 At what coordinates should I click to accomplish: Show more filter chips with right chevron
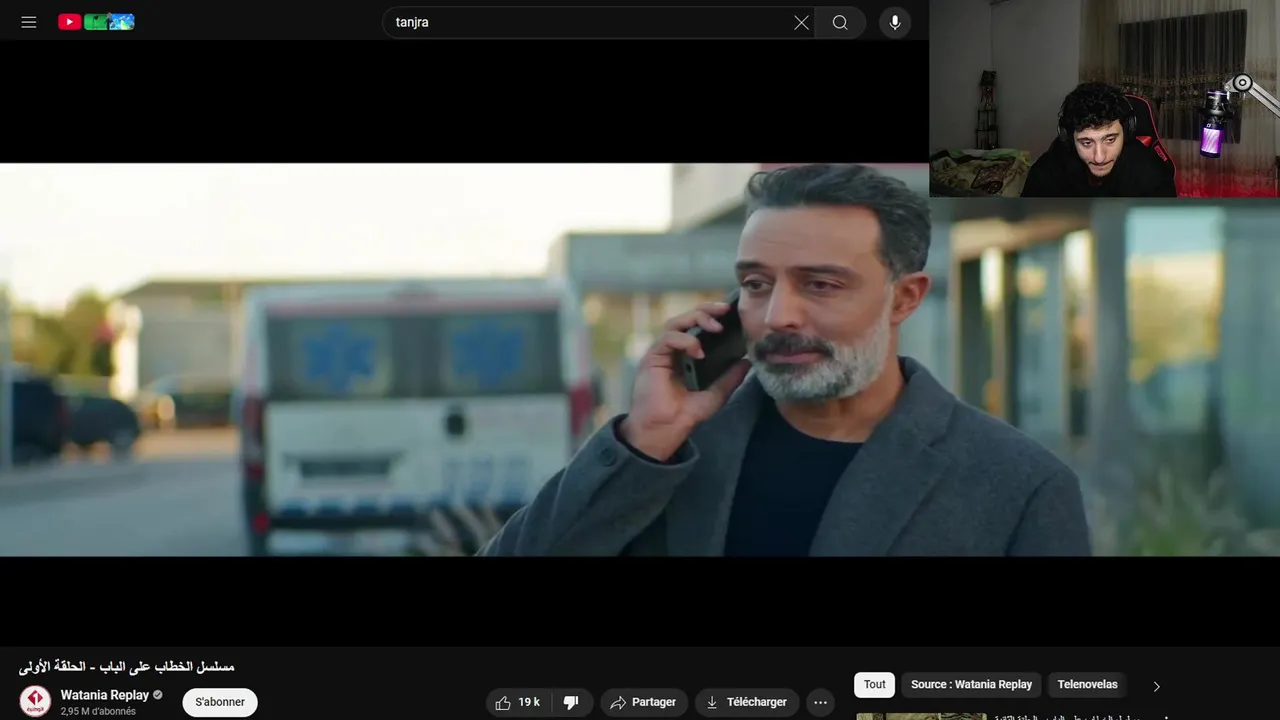1156,686
